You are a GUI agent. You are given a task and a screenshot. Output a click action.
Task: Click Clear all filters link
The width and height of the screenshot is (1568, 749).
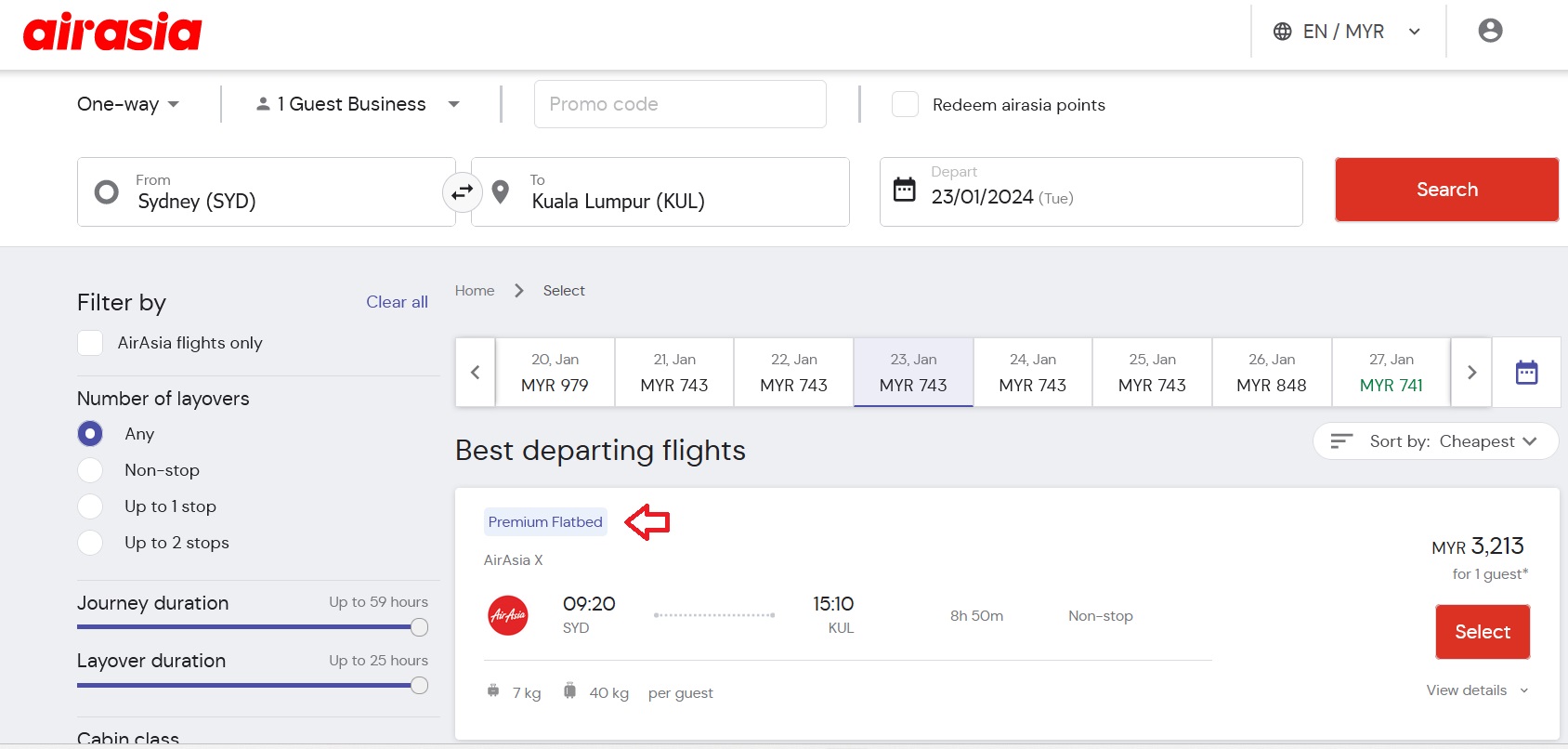397,302
